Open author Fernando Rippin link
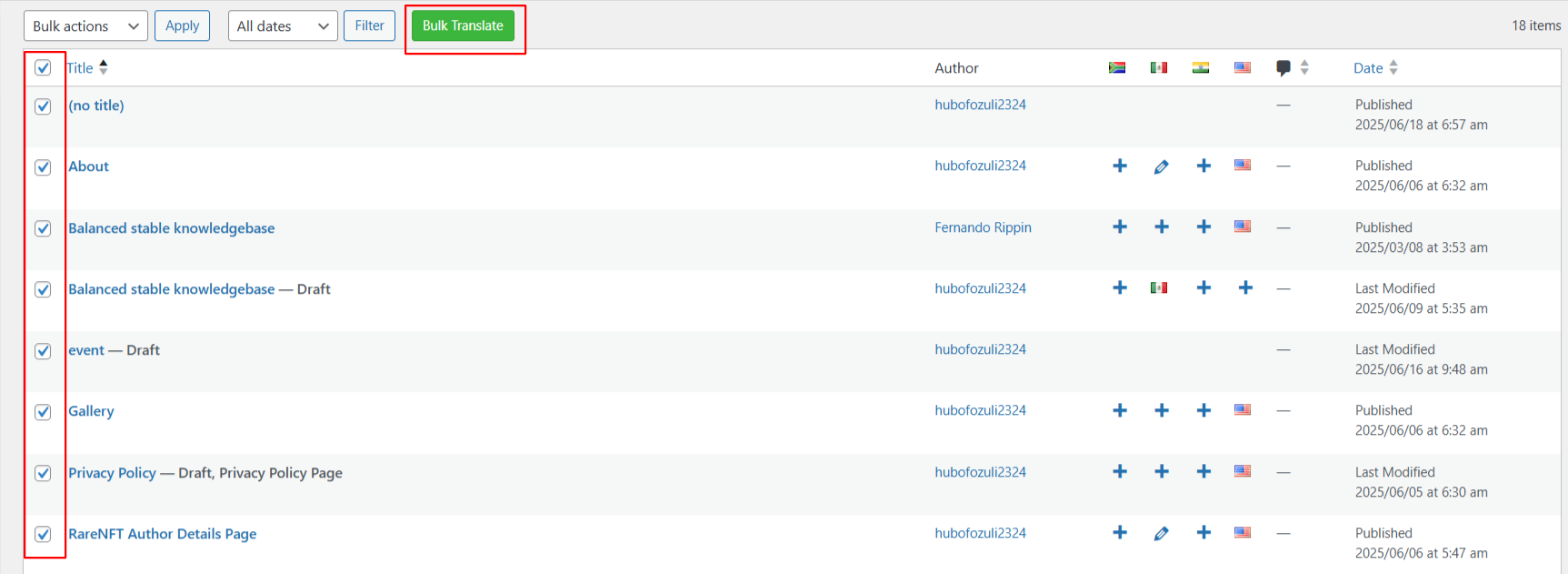 point(982,227)
